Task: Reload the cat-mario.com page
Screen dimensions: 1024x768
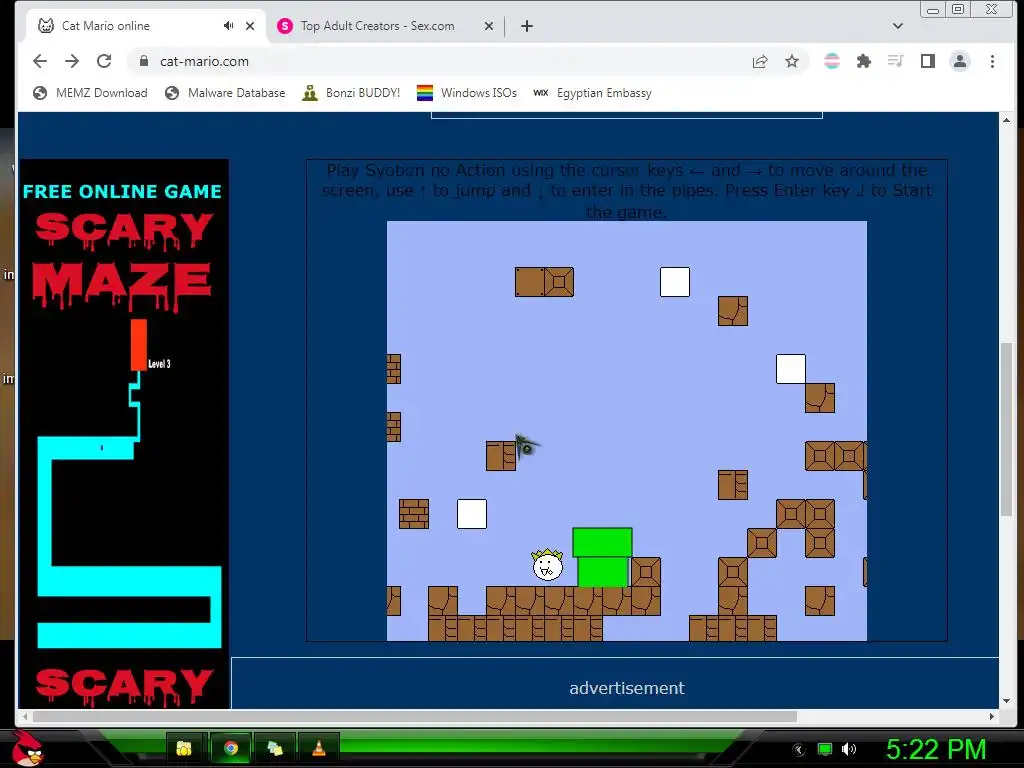Action: point(104,61)
